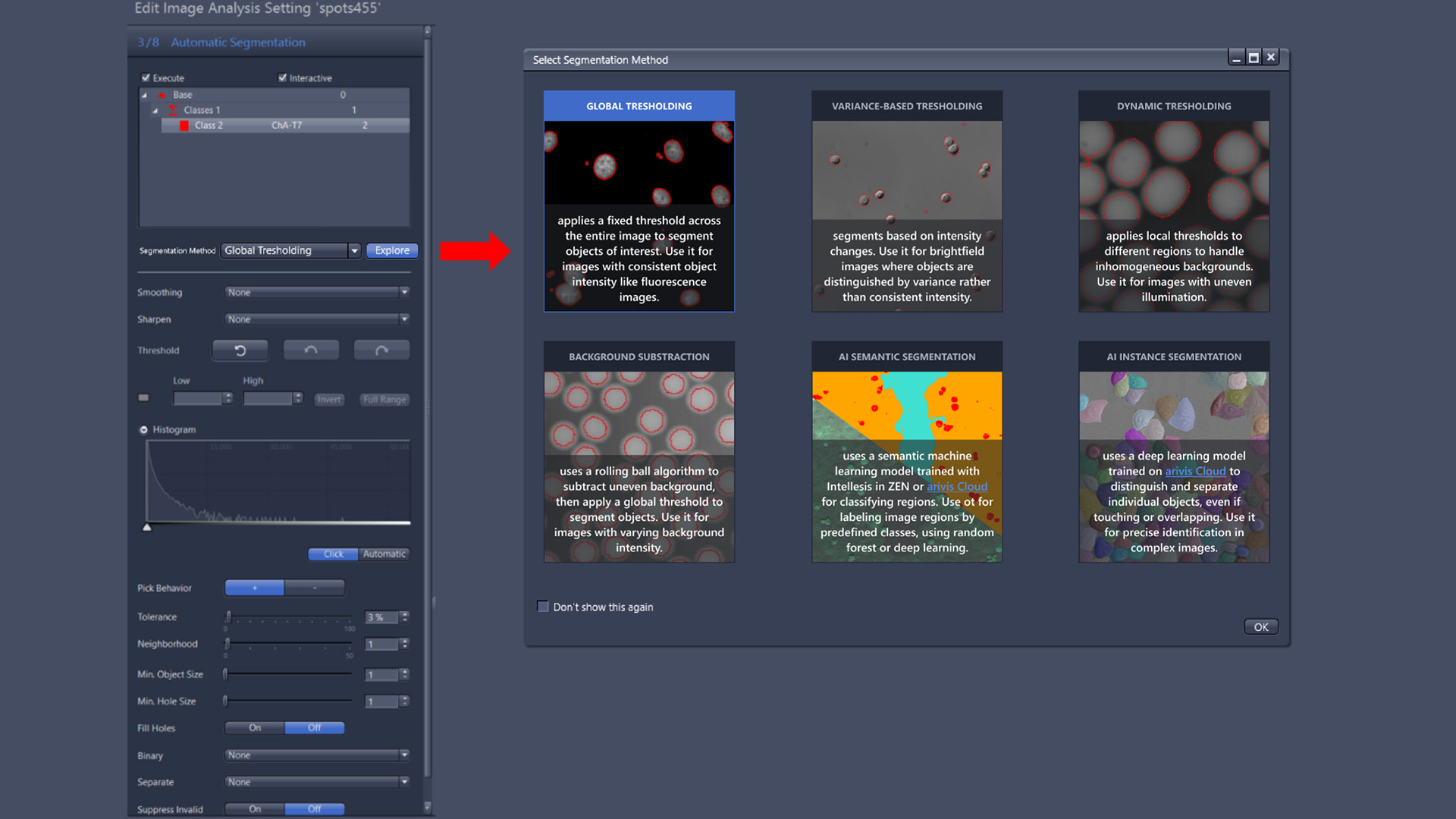The width and height of the screenshot is (1456, 819).
Task: Open the Binary dropdown
Action: pos(404,755)
